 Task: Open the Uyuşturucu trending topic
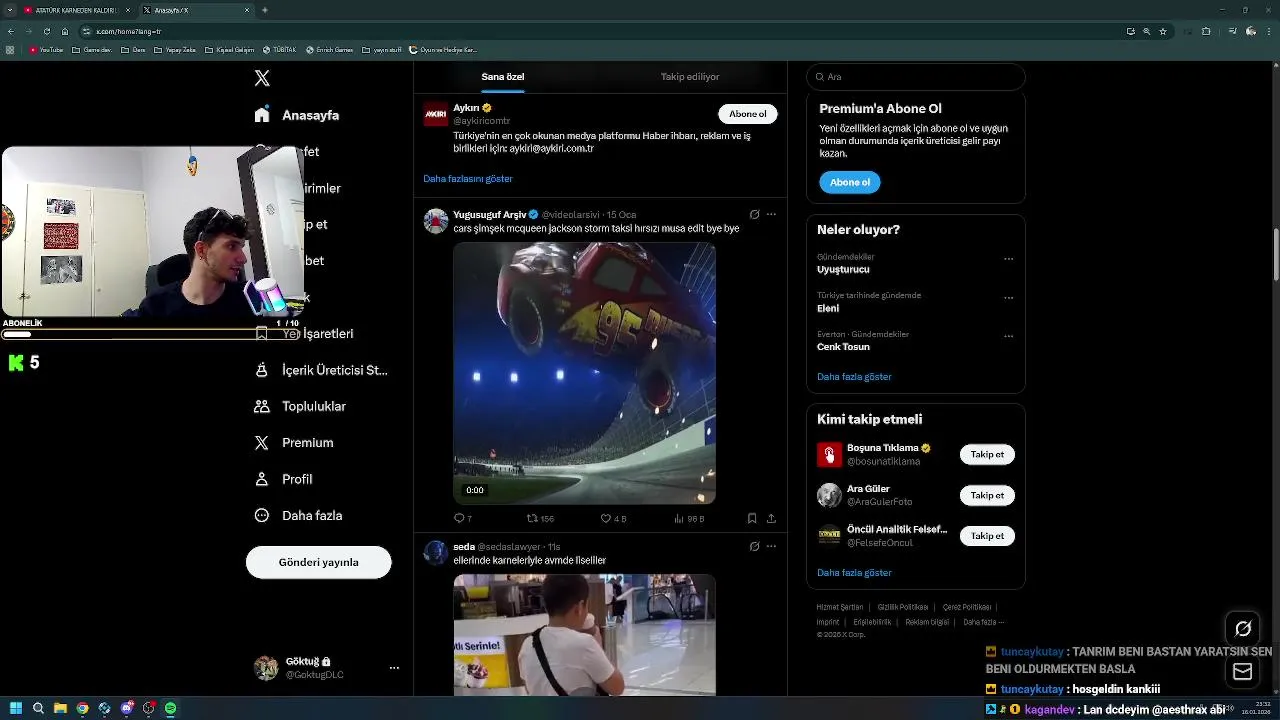click(x=843, y=270)
